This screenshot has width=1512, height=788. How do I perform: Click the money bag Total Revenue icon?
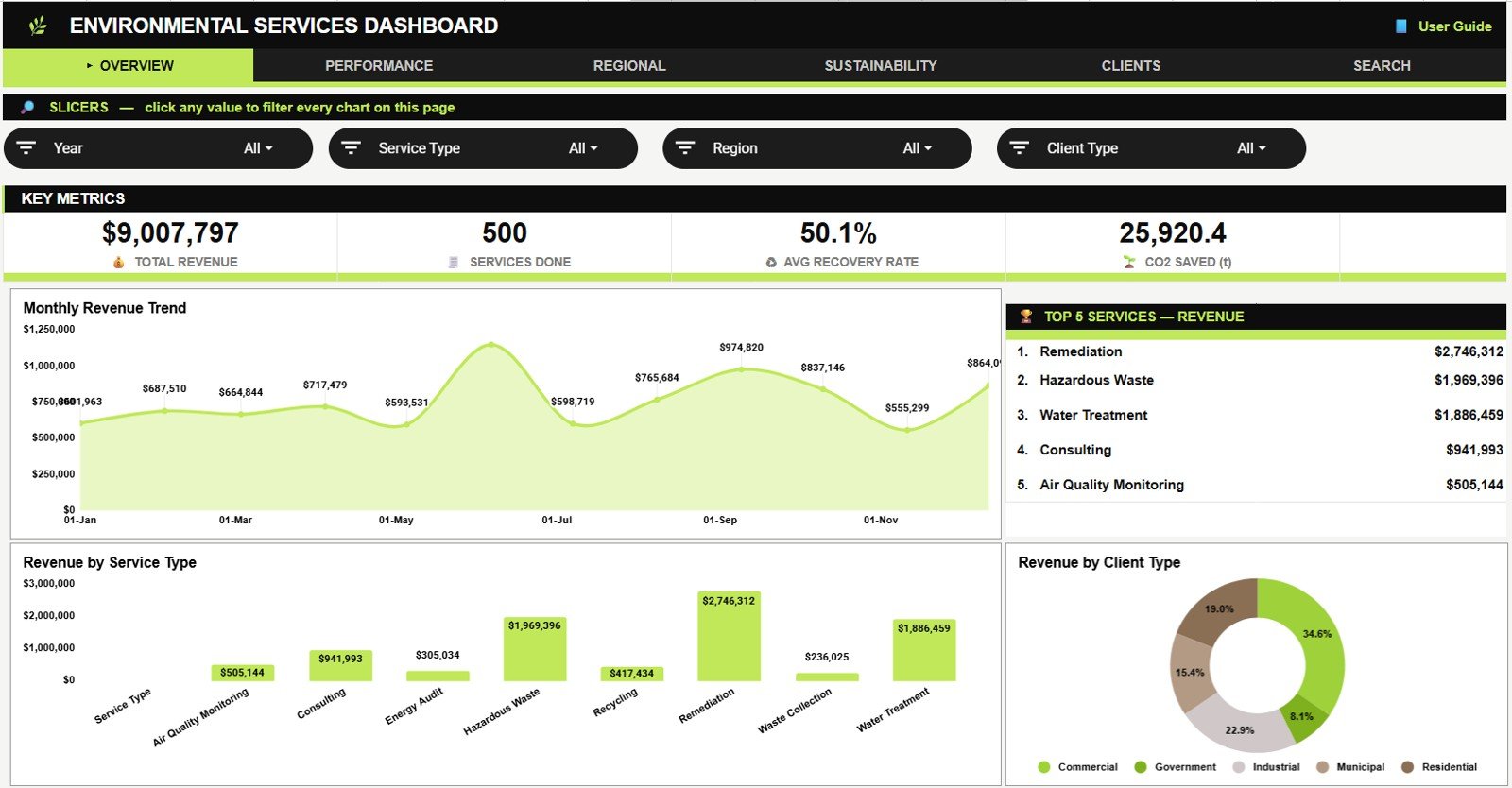(x=118, y=263)
